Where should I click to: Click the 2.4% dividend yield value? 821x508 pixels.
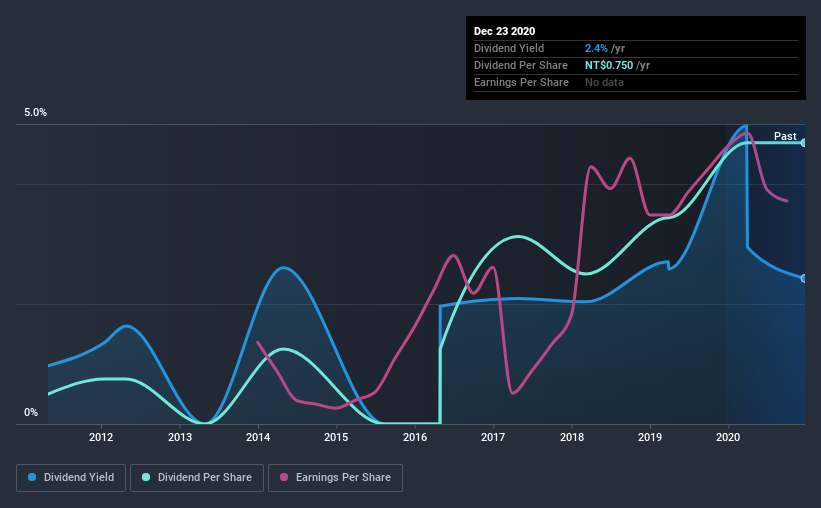pos(596,48)
